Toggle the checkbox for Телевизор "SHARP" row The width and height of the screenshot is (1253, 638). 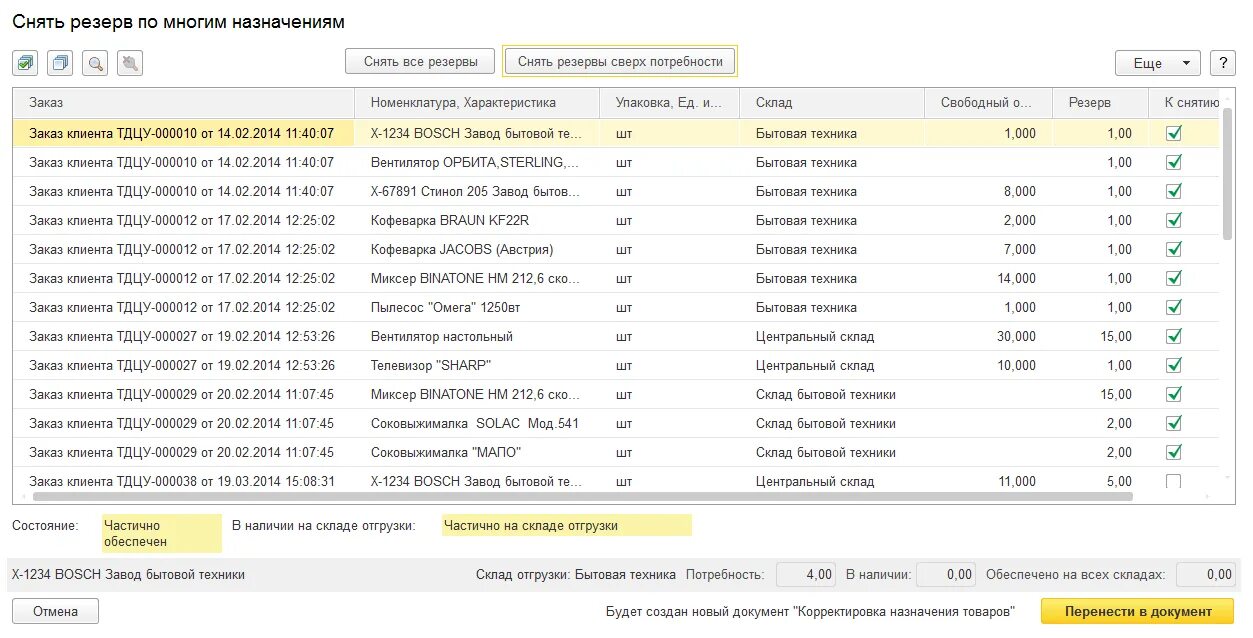tap(1174, 365)
